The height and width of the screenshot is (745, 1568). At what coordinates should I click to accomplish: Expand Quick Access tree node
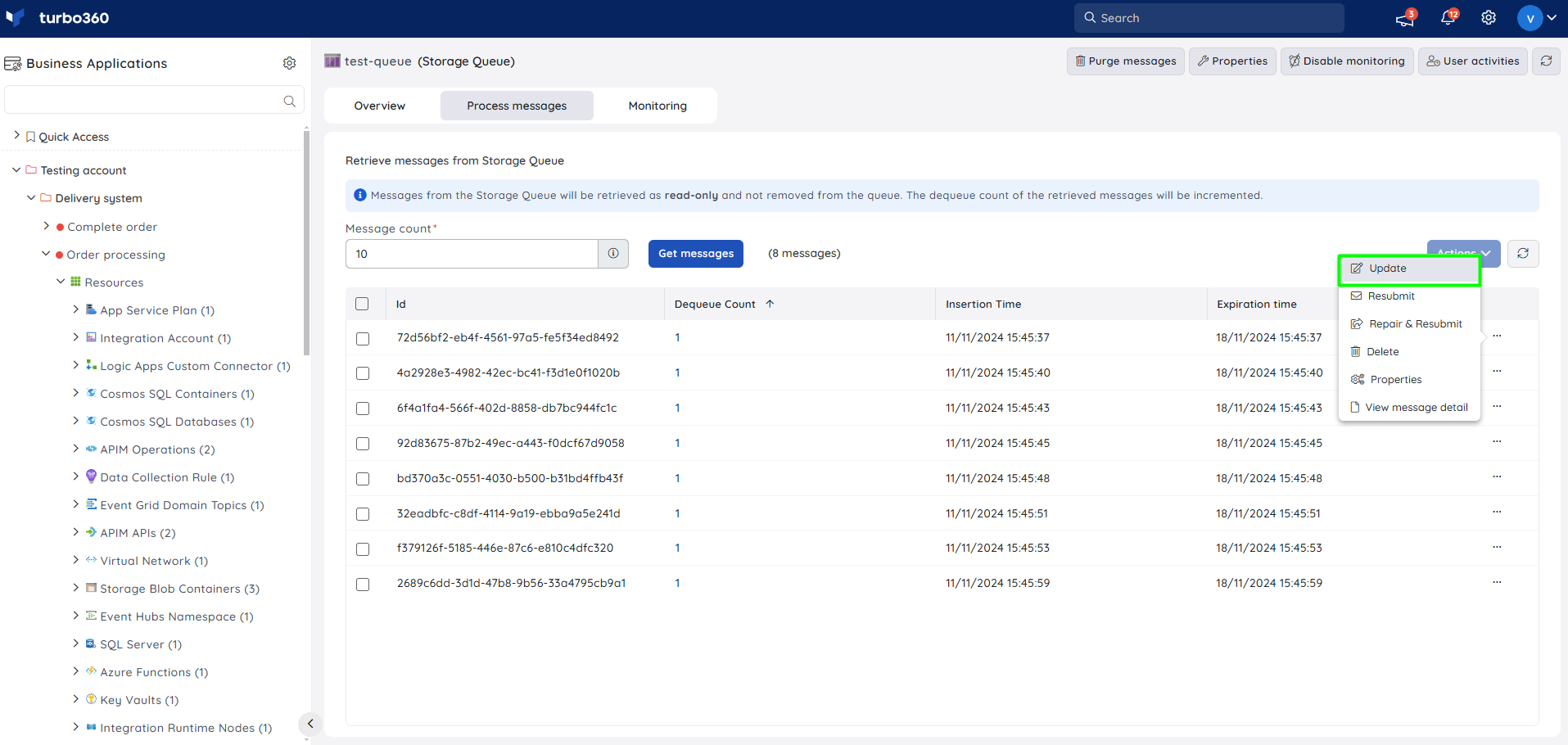(16, 135)
